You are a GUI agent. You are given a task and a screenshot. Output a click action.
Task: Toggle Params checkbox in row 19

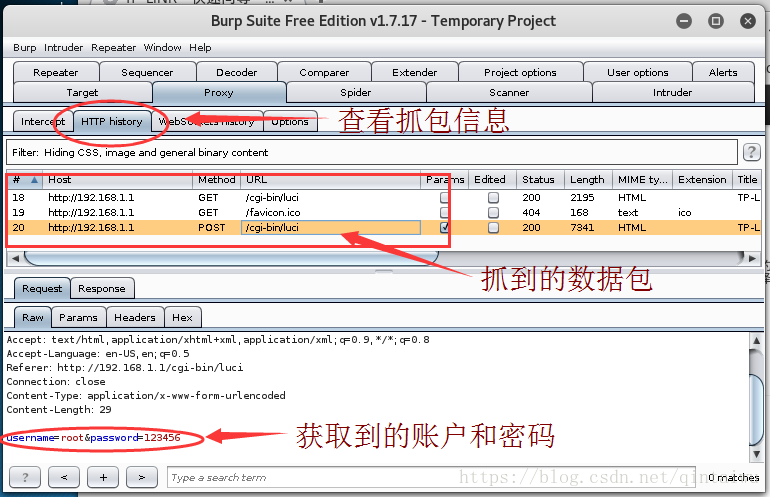(444, 213)
